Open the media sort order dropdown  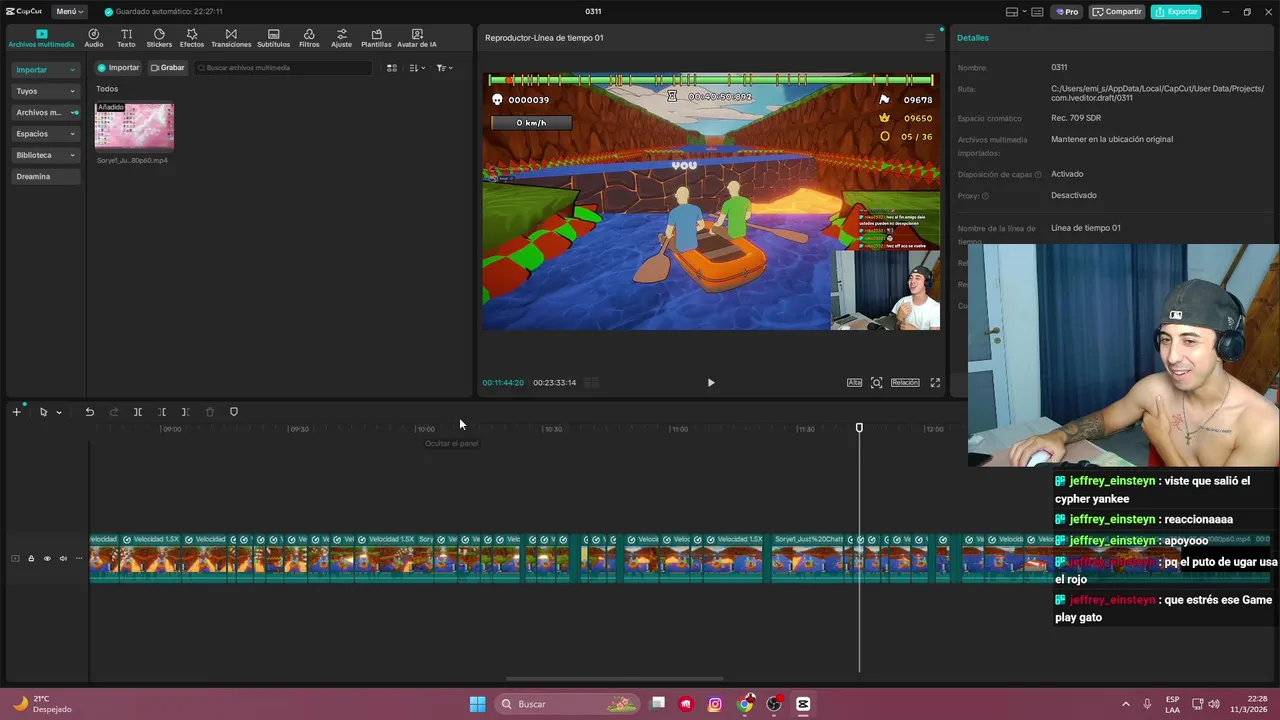point(418,68)
